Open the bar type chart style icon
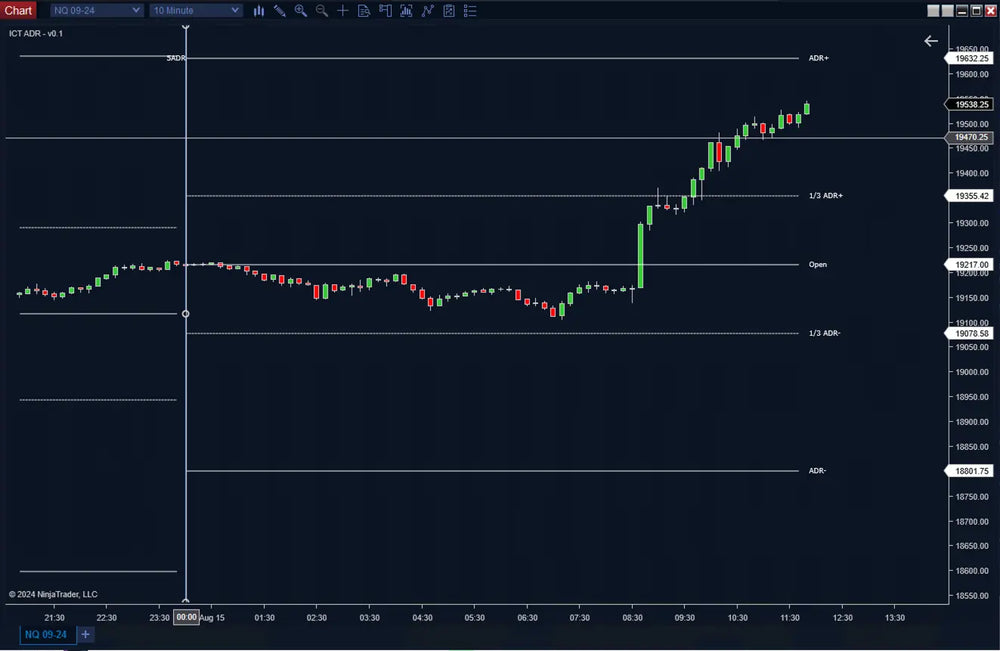This screenshot has width=1000, height=651. click(x=259, y=10)
